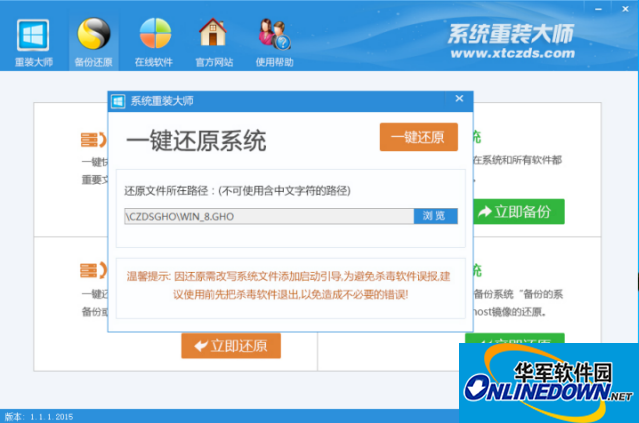The height and width of the screenshot is (423, 639).
Task: Click the 一键还原系统 heading text
Action: (x=196, y=141)
